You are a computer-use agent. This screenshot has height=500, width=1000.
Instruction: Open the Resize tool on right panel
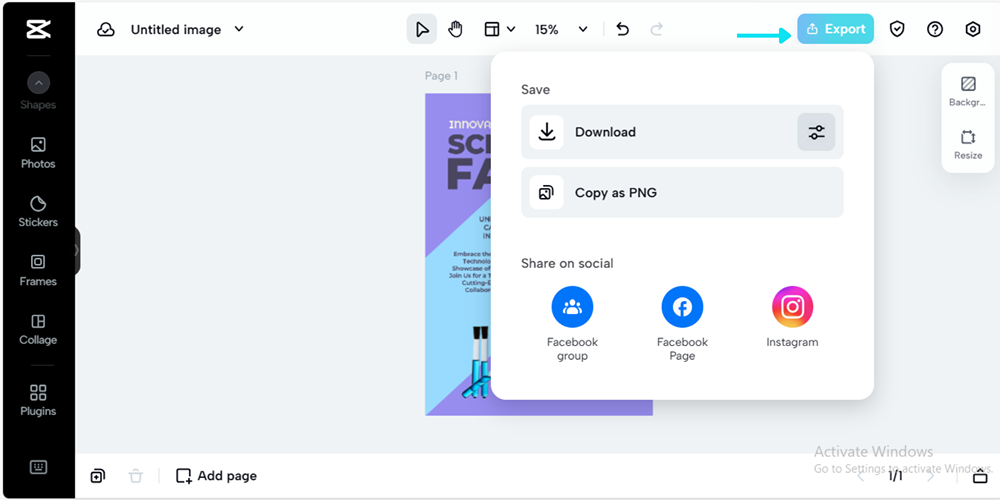tap(968, 145)
